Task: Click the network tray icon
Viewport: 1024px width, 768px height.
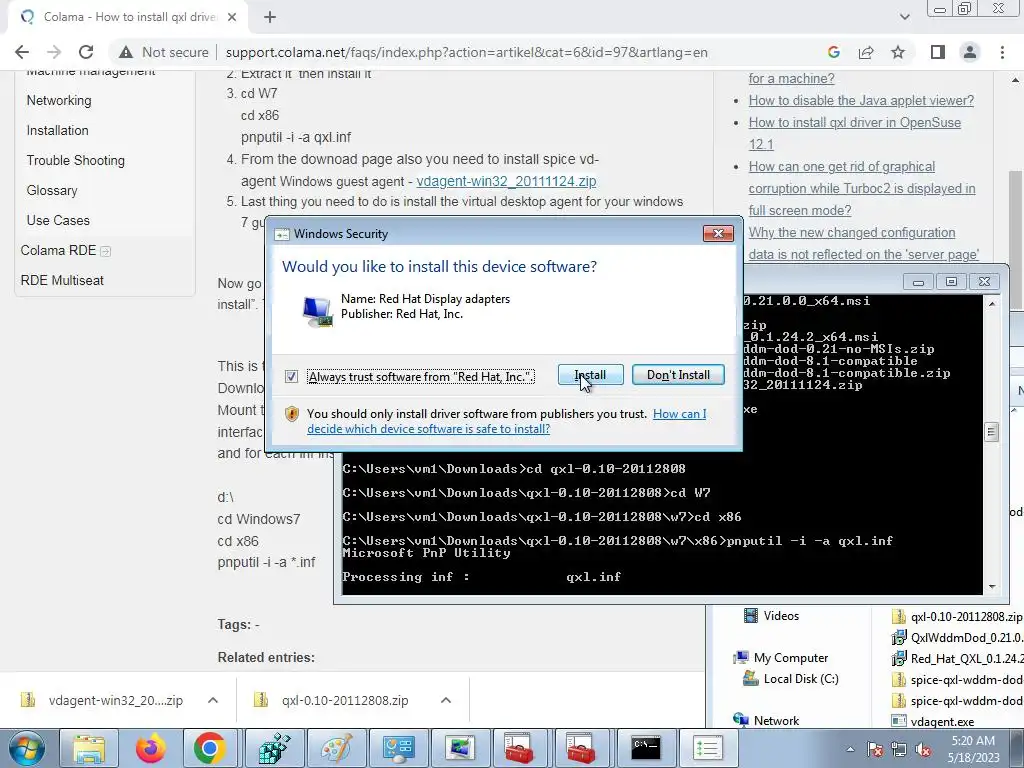Action: tap(899, 749)
